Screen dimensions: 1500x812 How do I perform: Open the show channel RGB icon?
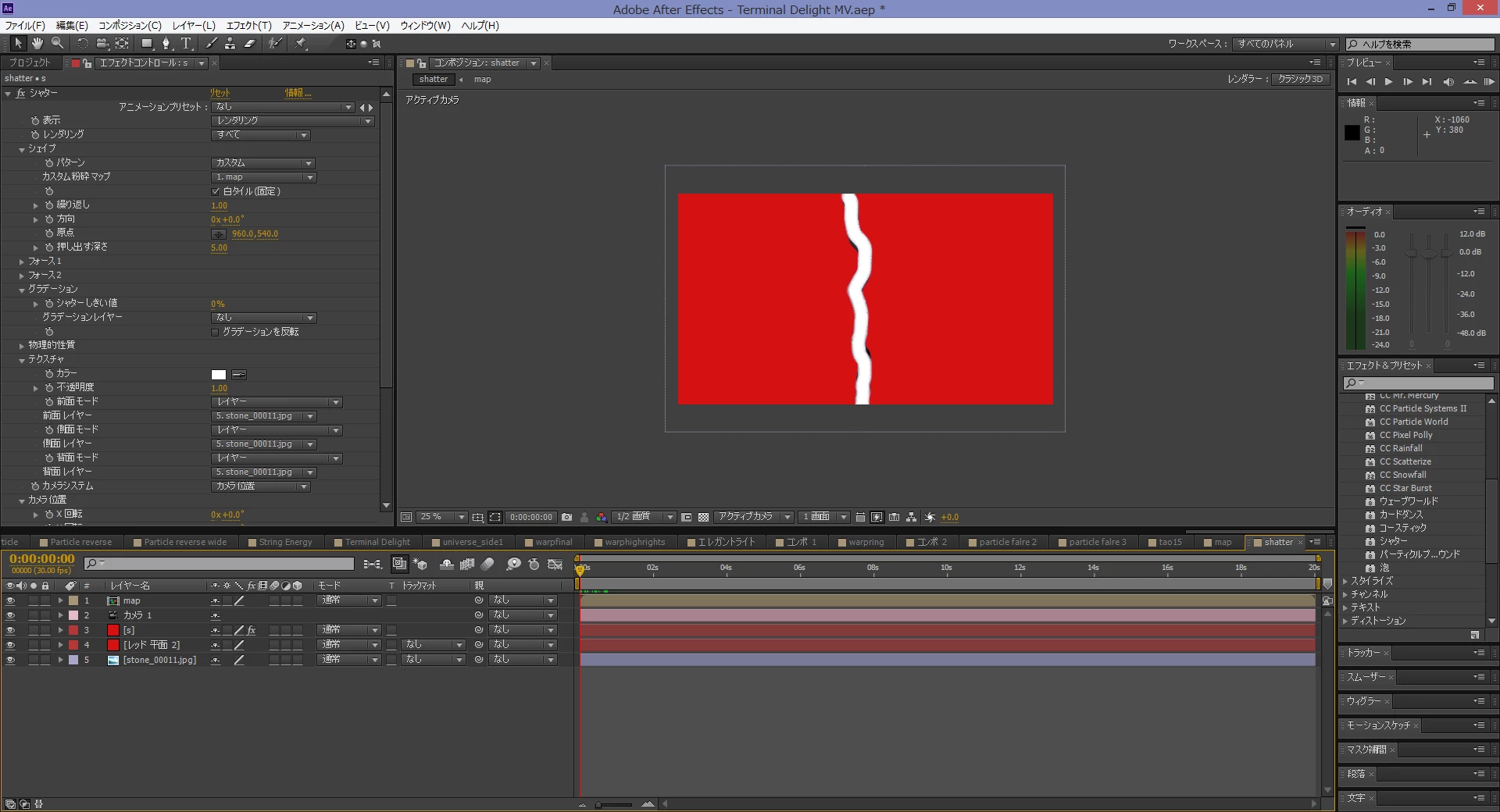pyautogui.click(x=601, y=517)
